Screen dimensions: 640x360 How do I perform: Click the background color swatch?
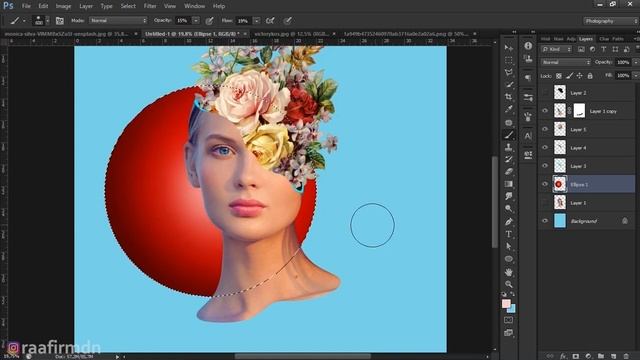tap(512, 309)
